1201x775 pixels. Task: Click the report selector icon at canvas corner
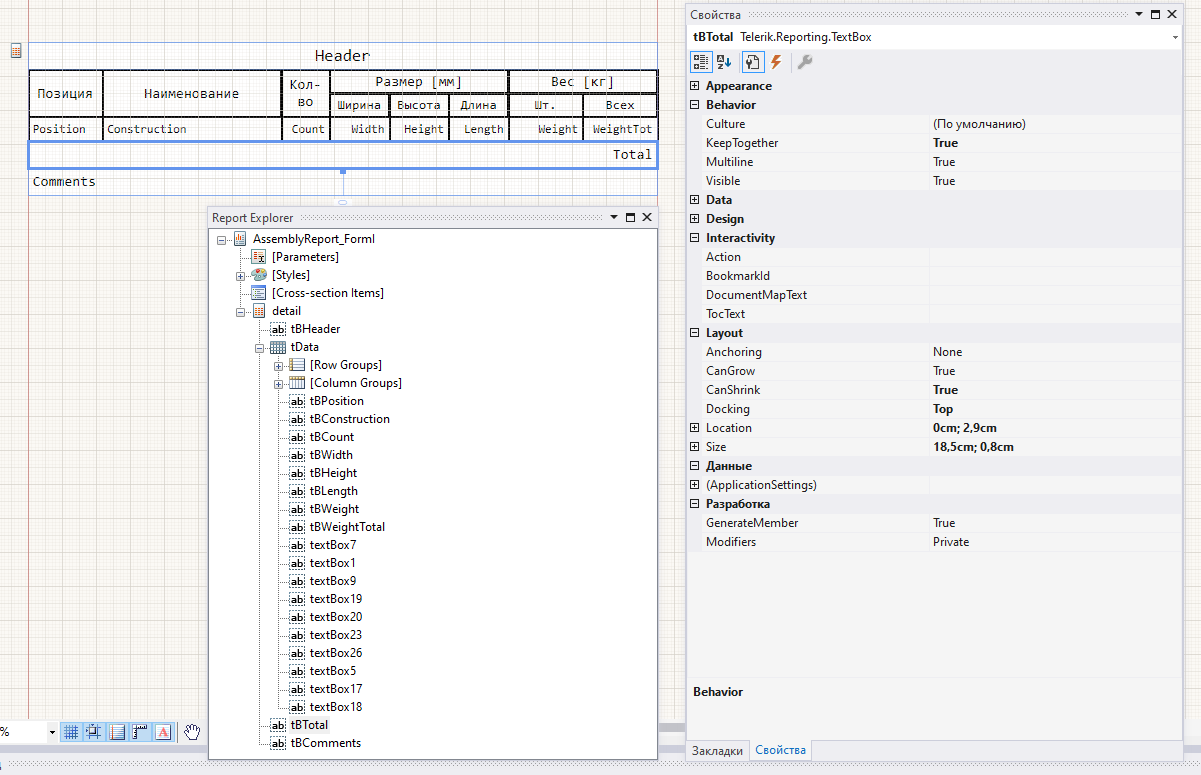point(17,51)
